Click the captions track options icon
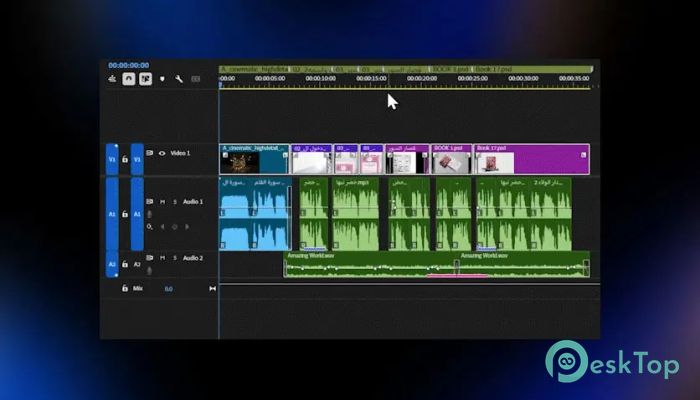The width and height of the screenshot is (700, 400). pos(196,79)
